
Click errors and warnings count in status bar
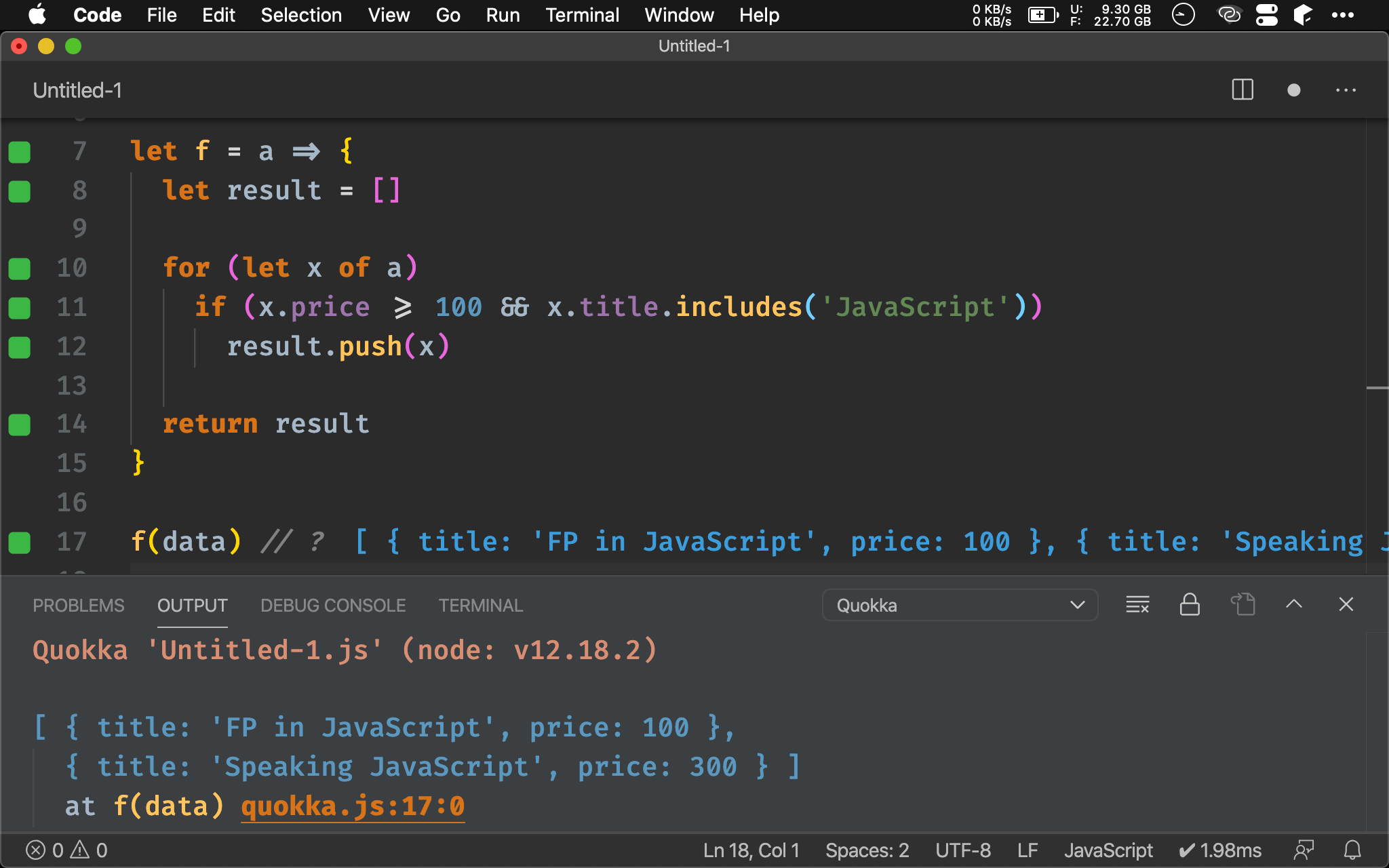[66, 850]
